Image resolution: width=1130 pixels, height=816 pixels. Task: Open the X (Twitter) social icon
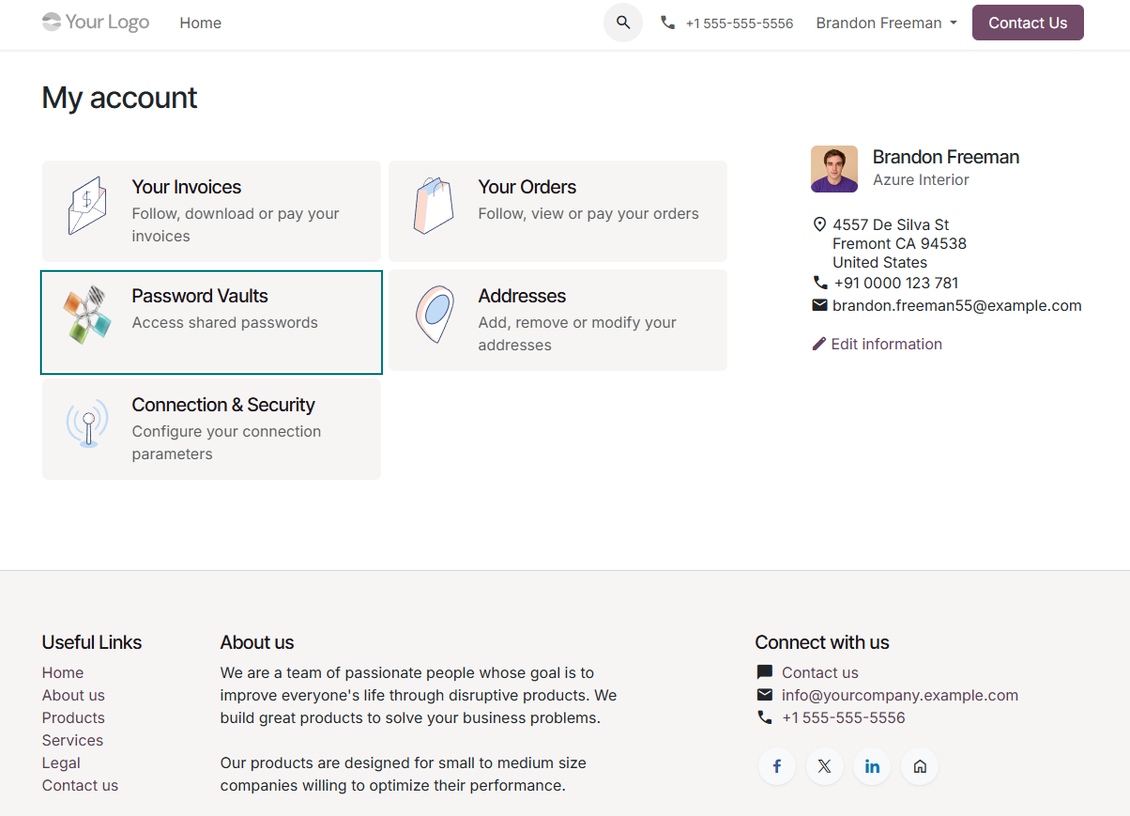[x=824, y=766]
